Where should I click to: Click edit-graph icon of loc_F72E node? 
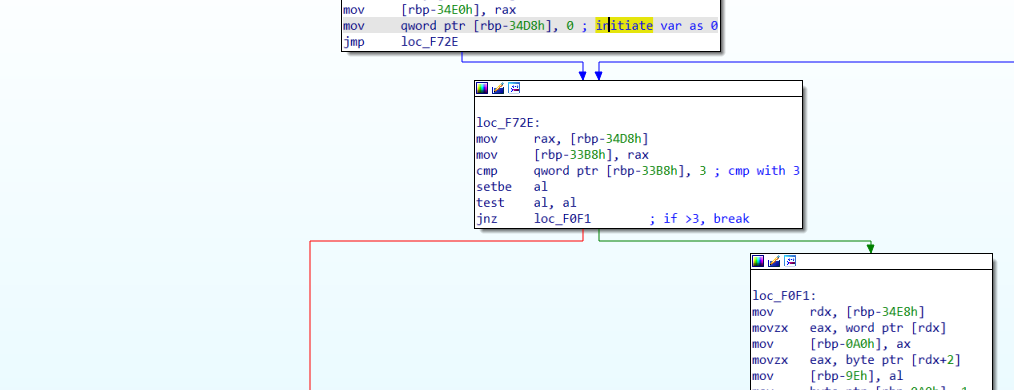coord(498,89)
